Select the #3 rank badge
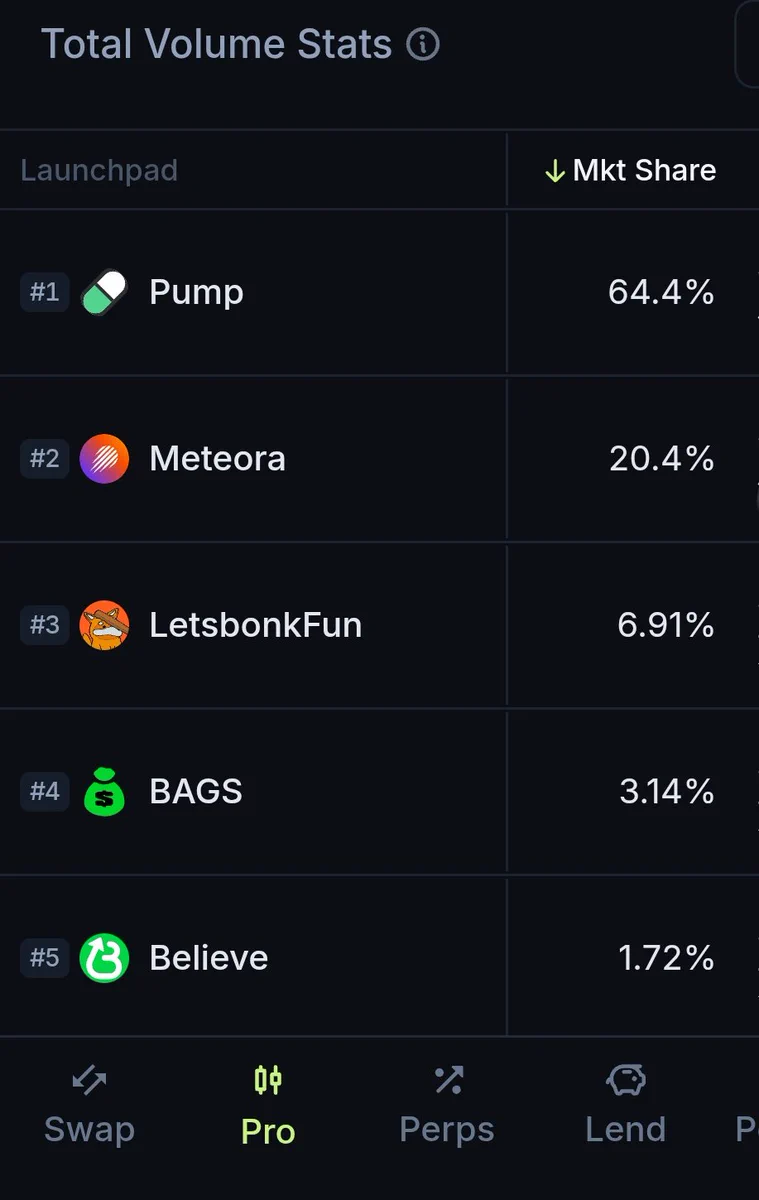This screenshot has width=759, height=1200. point(44,625)
